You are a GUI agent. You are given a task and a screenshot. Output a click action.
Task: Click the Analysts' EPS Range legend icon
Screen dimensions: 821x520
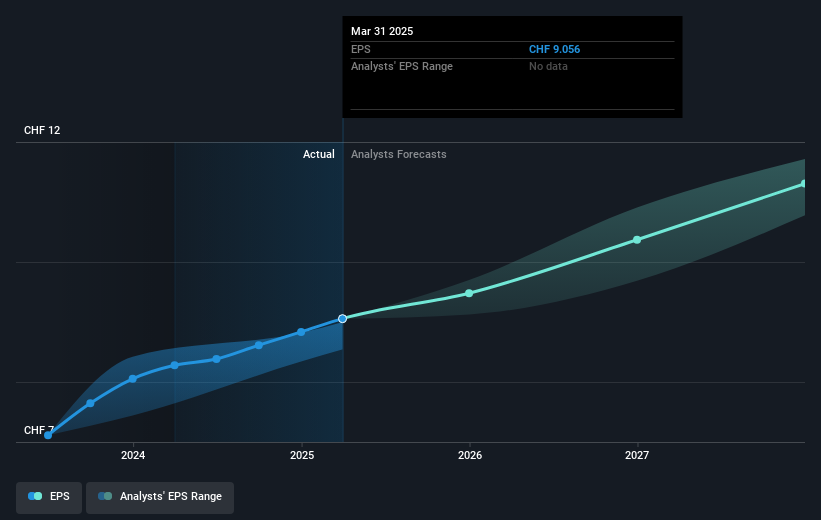pos(105,496)
